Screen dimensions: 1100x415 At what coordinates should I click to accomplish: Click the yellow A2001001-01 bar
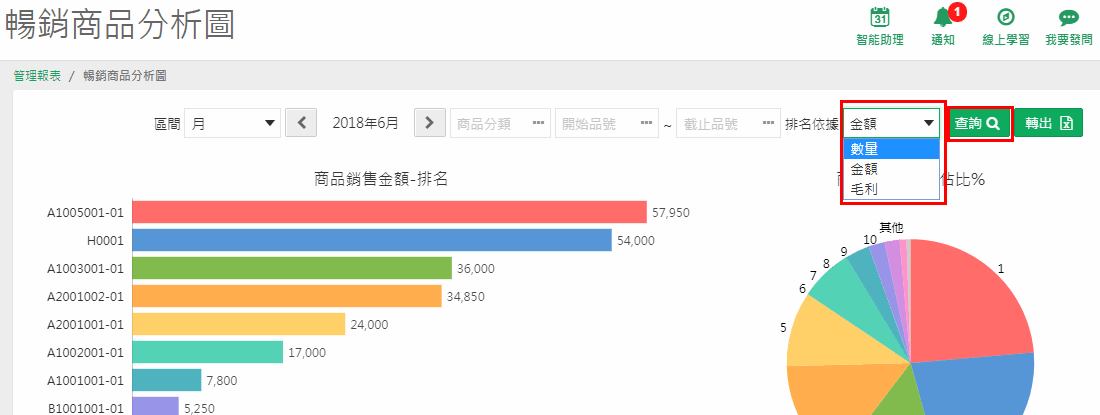pyautogui.click(x=239, y=324)
